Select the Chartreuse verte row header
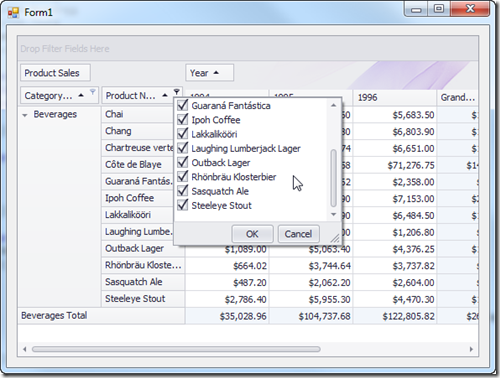The height and width of the screenshot is (378, 500). (137, 148)
